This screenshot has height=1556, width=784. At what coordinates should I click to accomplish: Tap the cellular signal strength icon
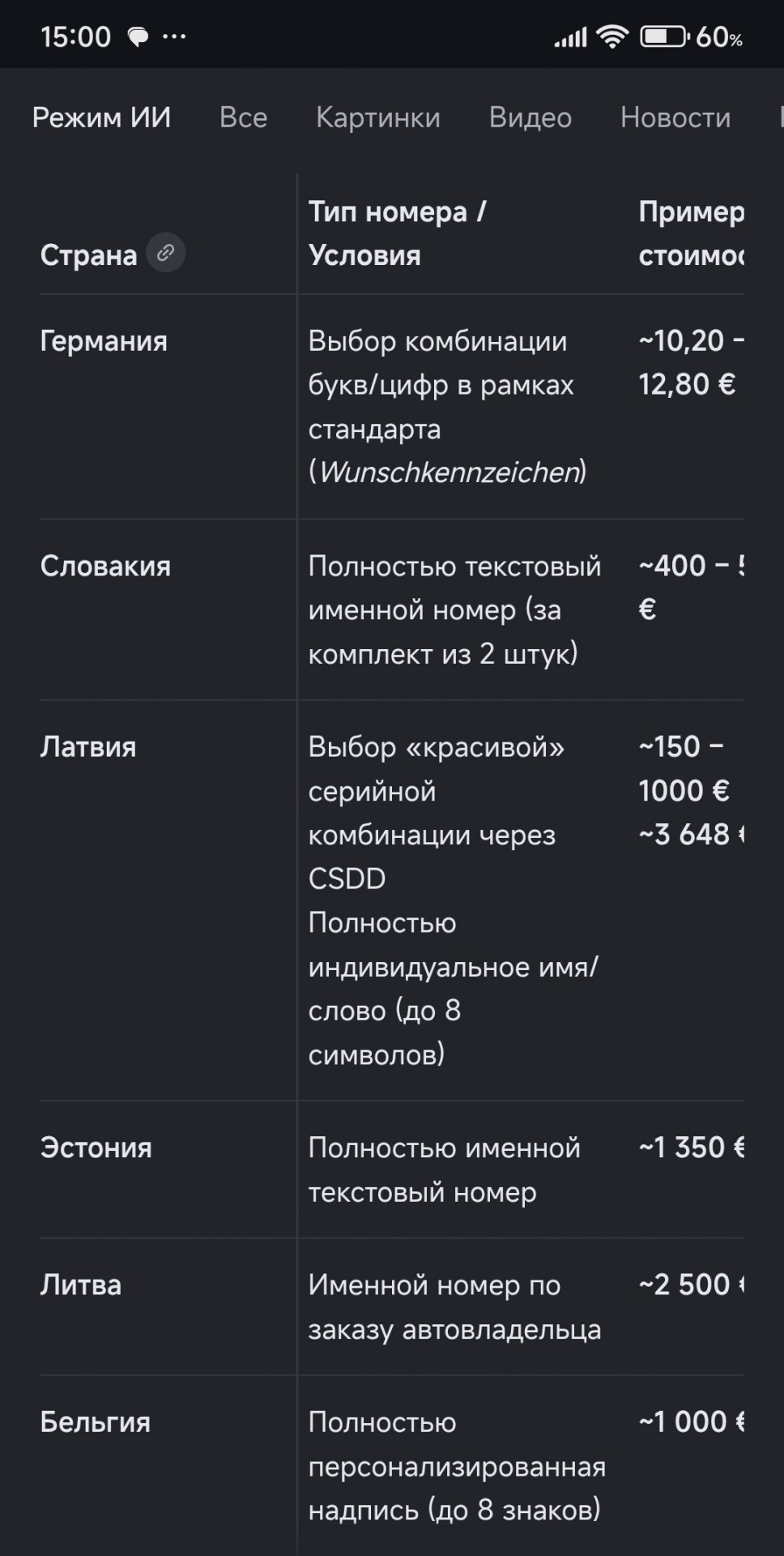click(x=570, y=37)
